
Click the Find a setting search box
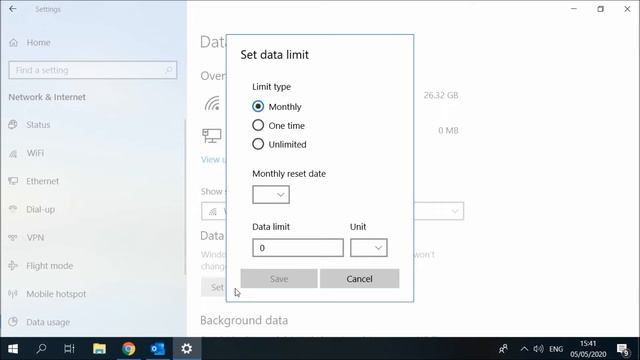click(x=93, y=70)
